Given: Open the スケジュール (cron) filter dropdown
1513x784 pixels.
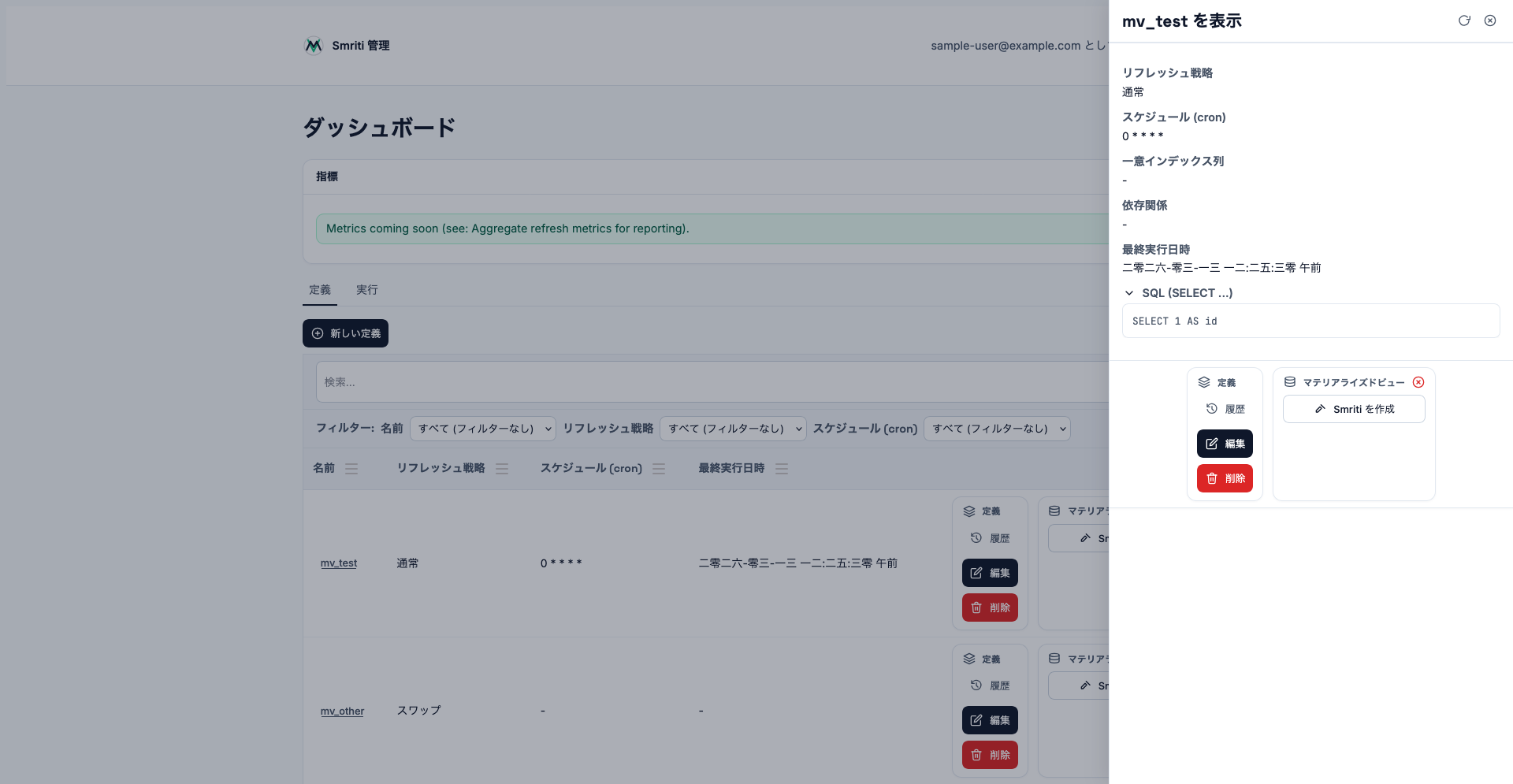Looking at the screenshot, I should (997, 429).
